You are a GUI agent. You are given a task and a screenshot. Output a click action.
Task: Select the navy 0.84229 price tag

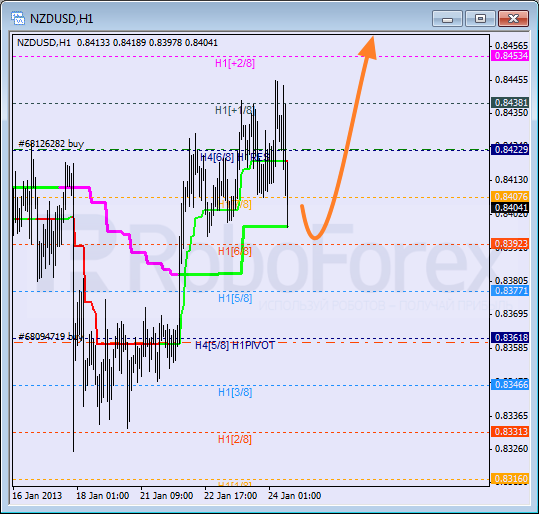510,150
